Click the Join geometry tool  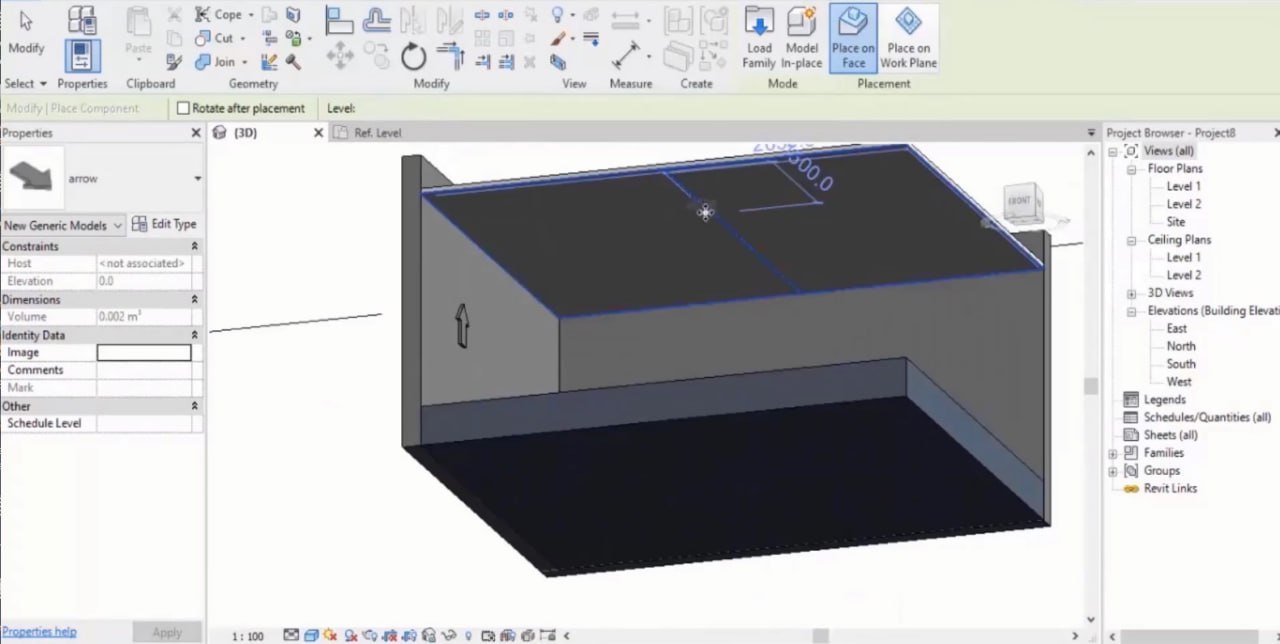pyautogui.click(x=216, y=61)
